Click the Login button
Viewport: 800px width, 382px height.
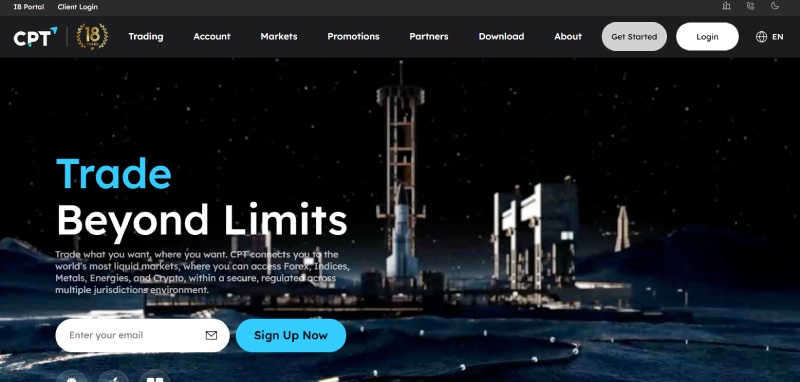pos(707,37)
